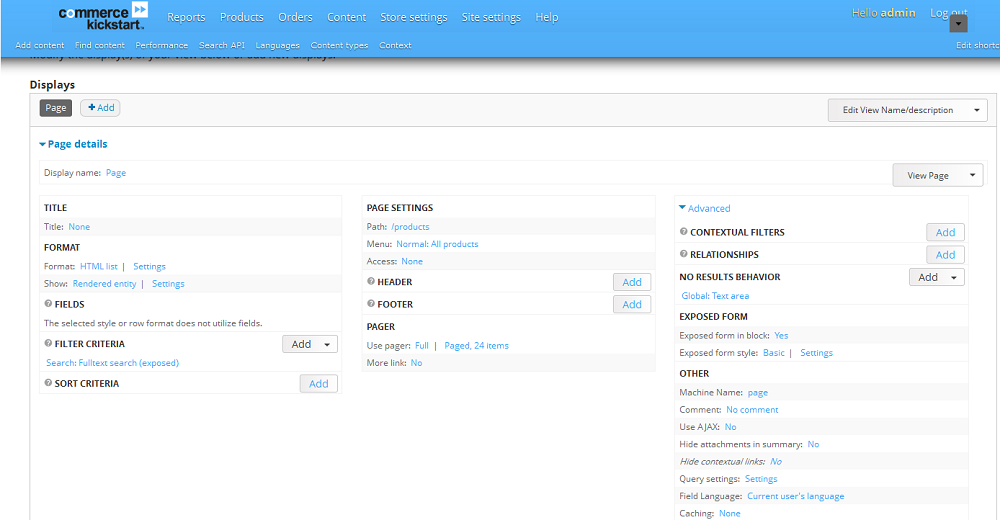
Task: Open View Page dropdown arrow
Action: click(x=972, y=175)
